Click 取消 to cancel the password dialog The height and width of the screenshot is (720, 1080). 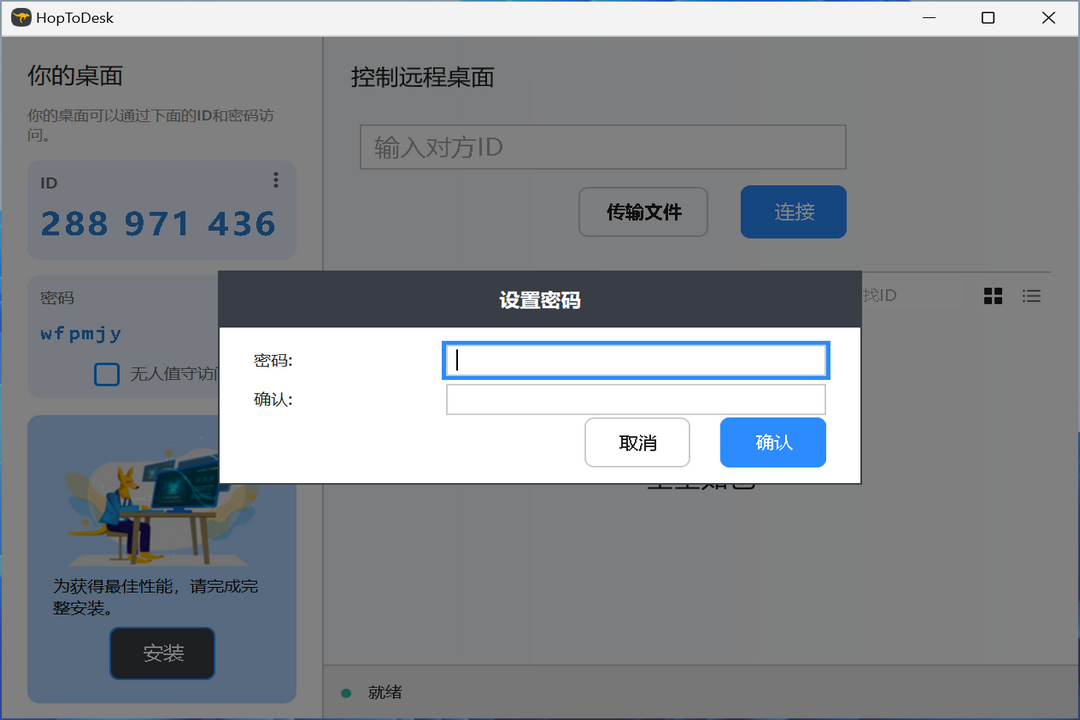click(x=637, y=442)
